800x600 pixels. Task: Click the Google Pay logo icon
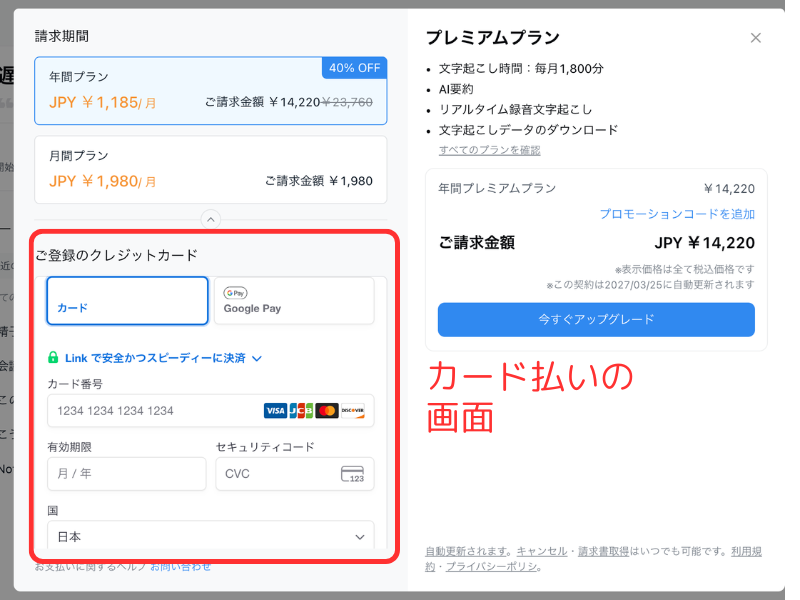(x=236, y=293)
